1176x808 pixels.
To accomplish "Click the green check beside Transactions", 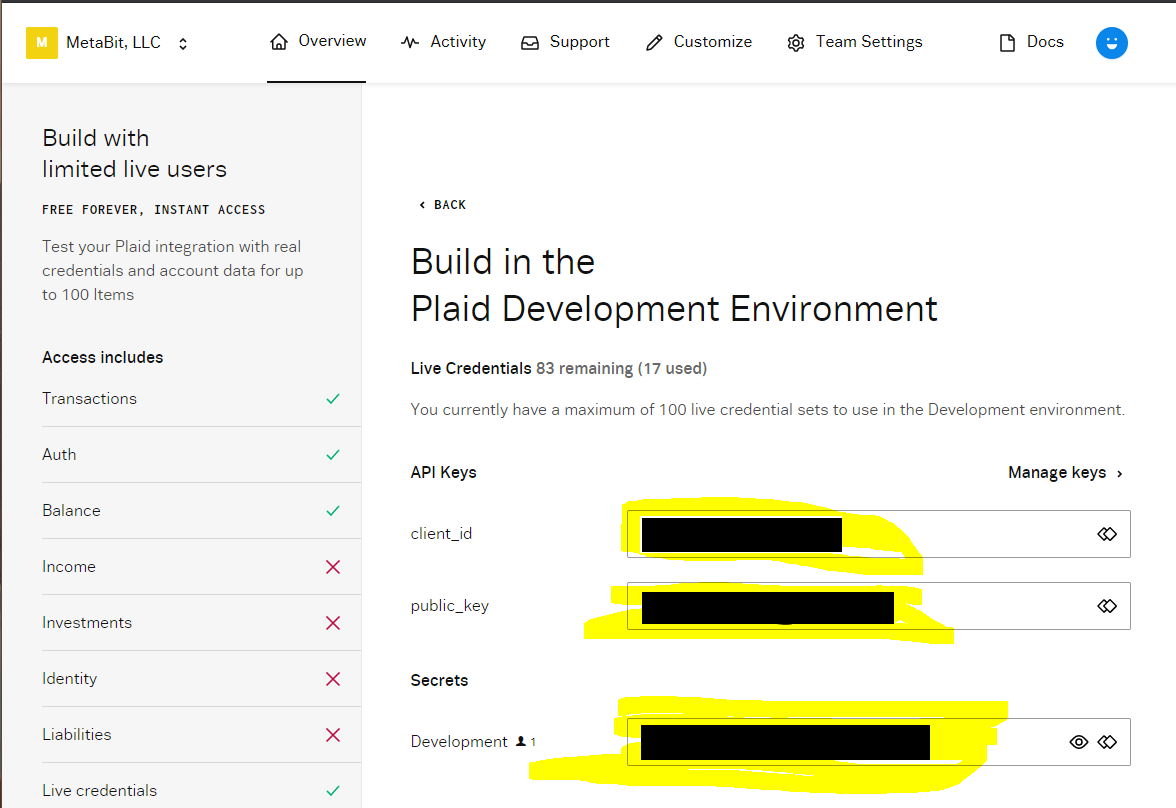I will tap(333, 399).
